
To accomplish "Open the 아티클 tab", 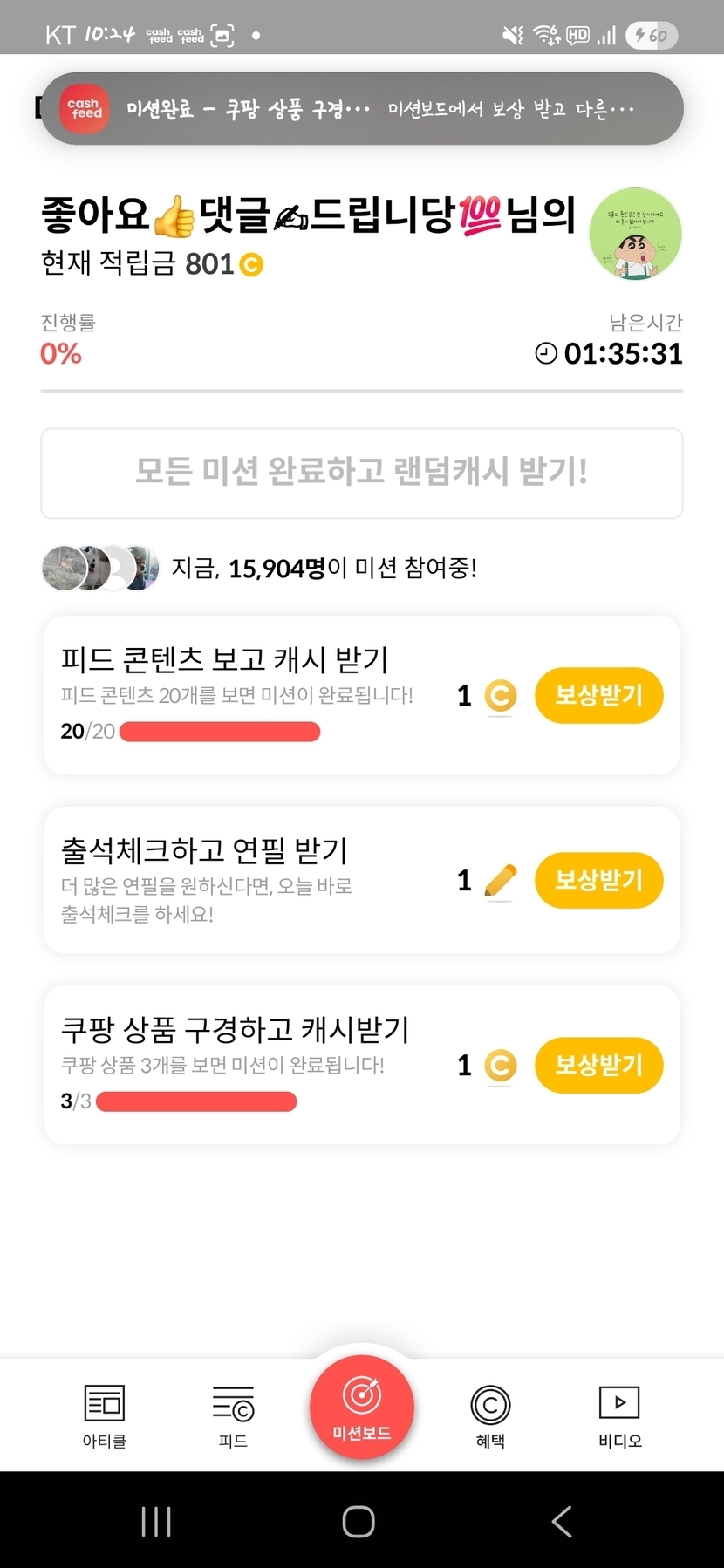I will [104, 1415].
